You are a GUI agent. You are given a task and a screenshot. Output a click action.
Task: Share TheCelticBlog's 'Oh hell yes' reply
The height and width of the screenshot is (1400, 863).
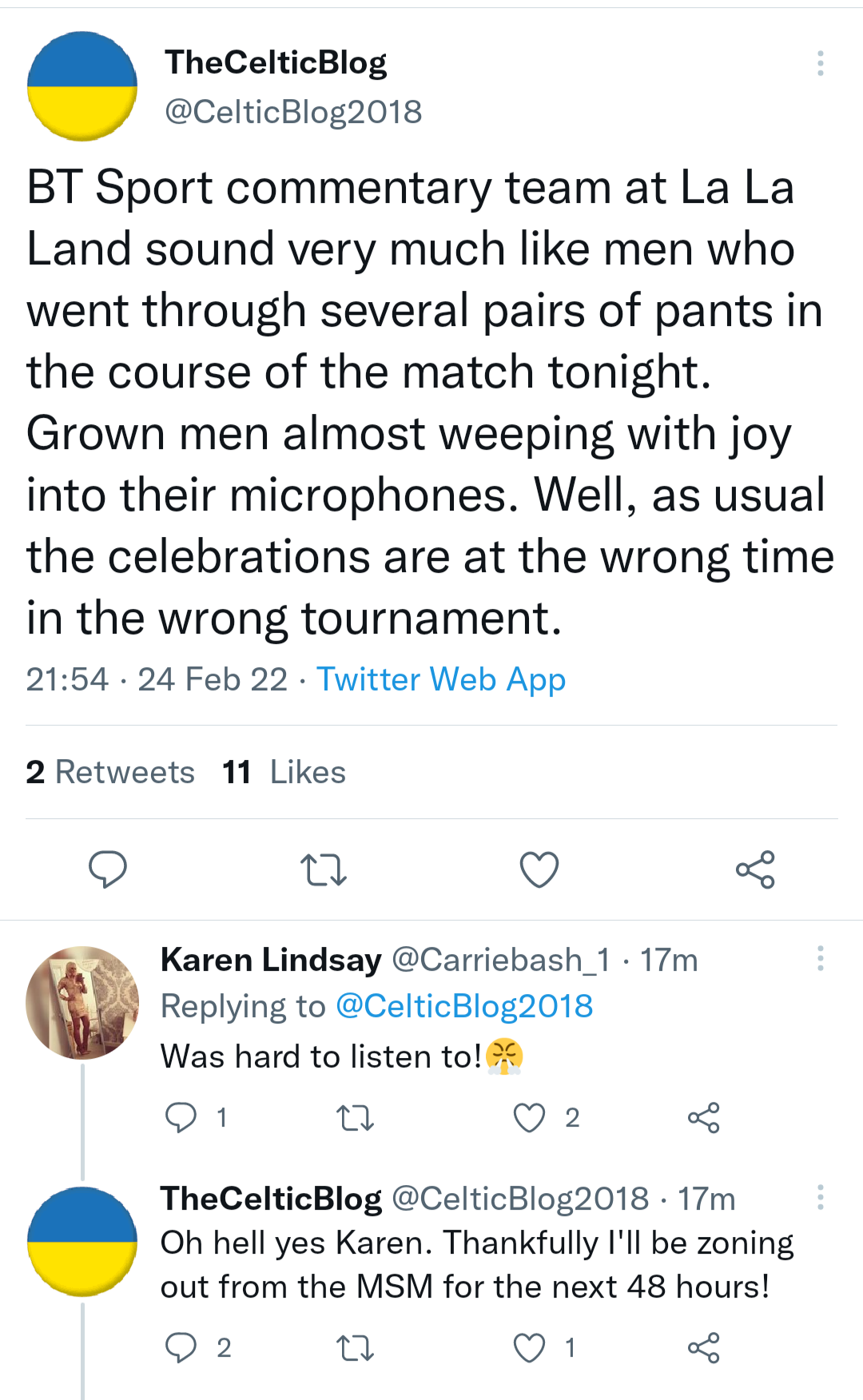(703, 1348)
